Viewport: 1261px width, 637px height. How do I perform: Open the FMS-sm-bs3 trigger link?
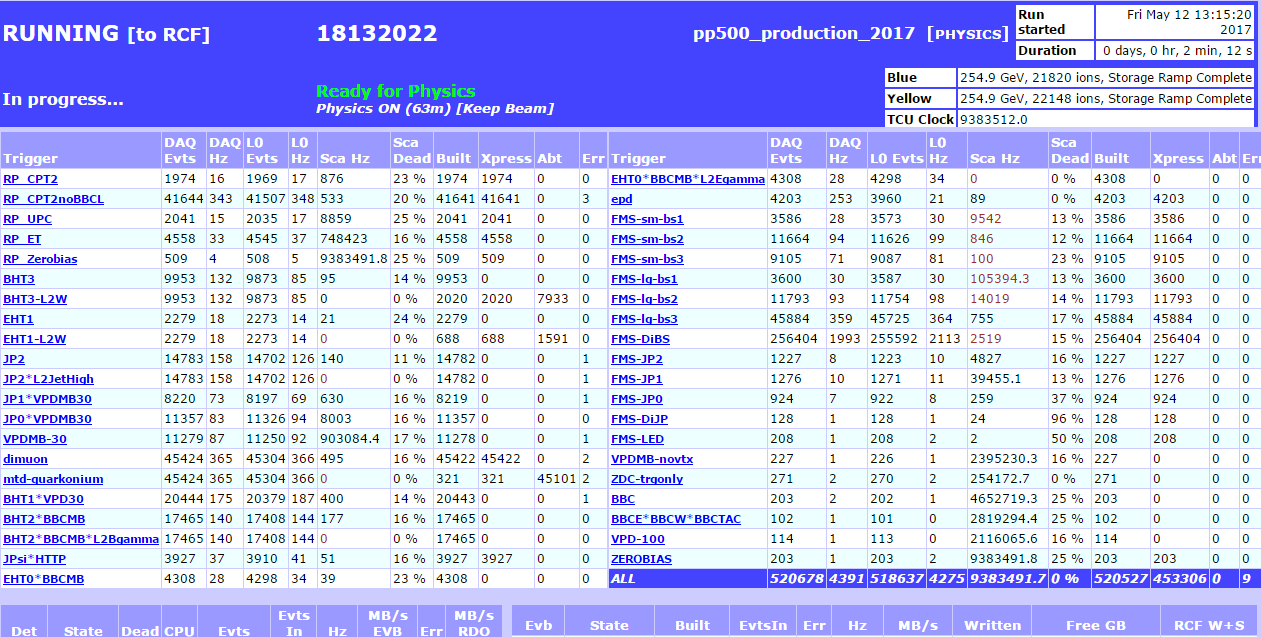647,259
